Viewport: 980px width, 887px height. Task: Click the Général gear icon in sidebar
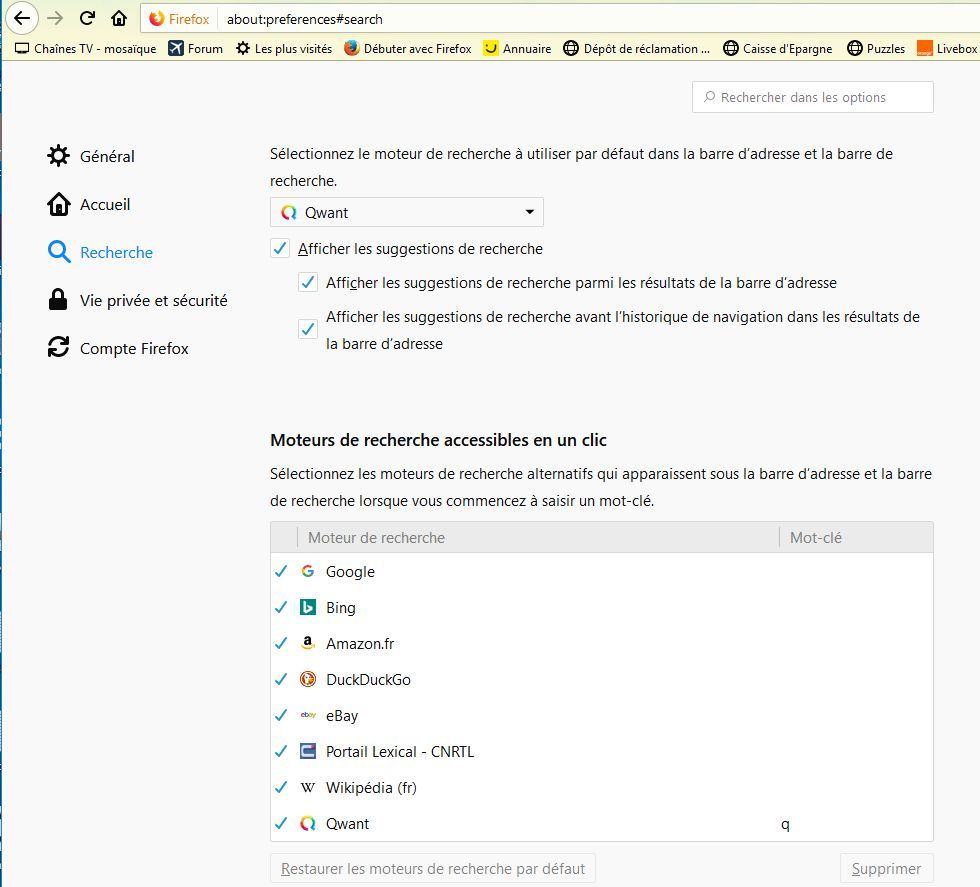point(59,156)
